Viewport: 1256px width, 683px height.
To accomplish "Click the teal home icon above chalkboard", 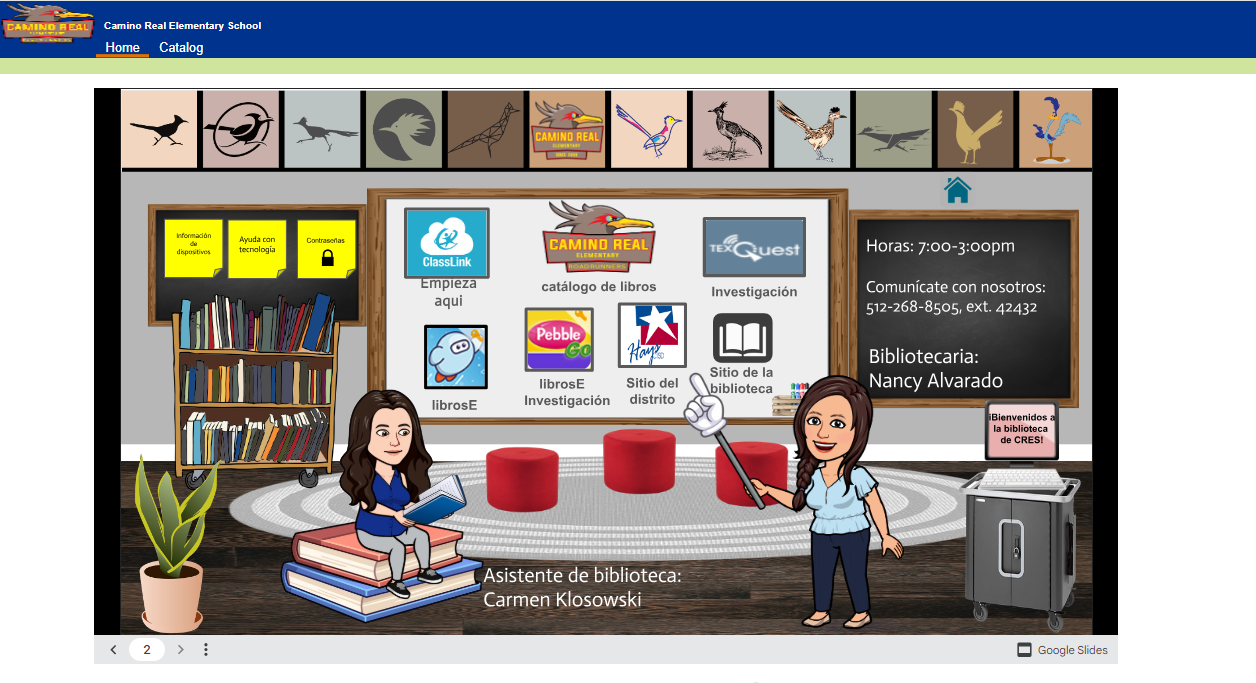I will click(x=958, y=189).
